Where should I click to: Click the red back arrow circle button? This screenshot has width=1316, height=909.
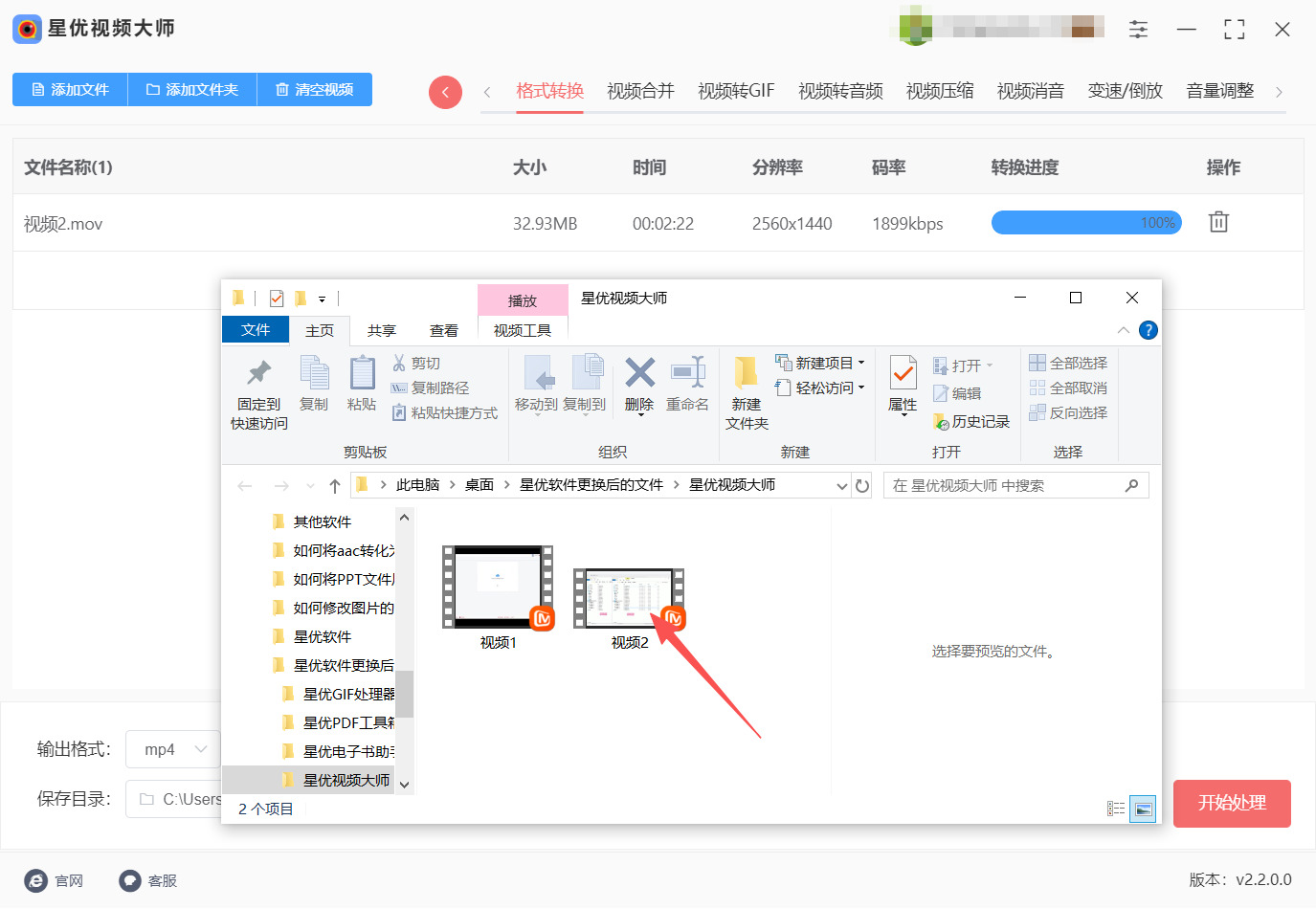pos(445,92)
